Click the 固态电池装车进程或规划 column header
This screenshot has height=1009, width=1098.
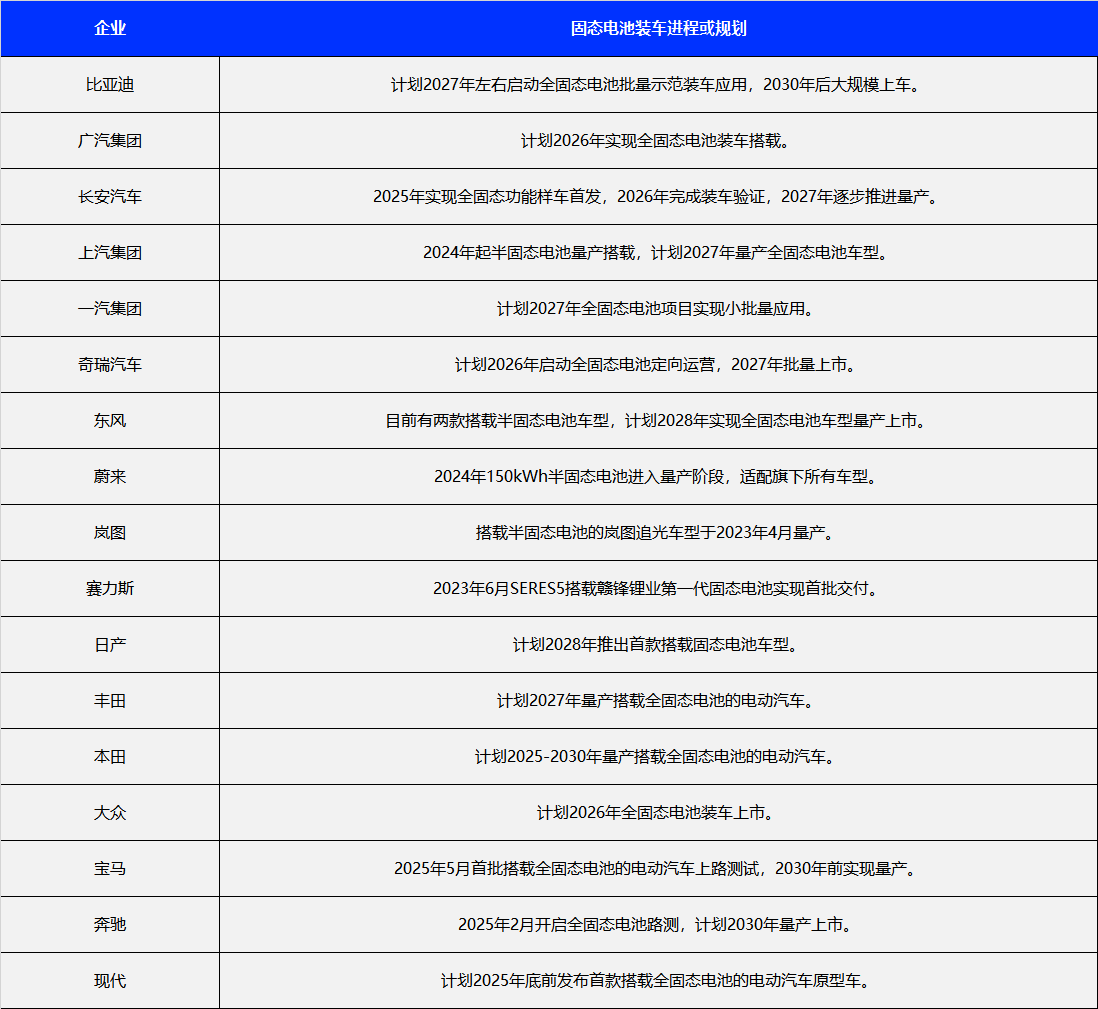pyautogui.click(x=658, y=28)
